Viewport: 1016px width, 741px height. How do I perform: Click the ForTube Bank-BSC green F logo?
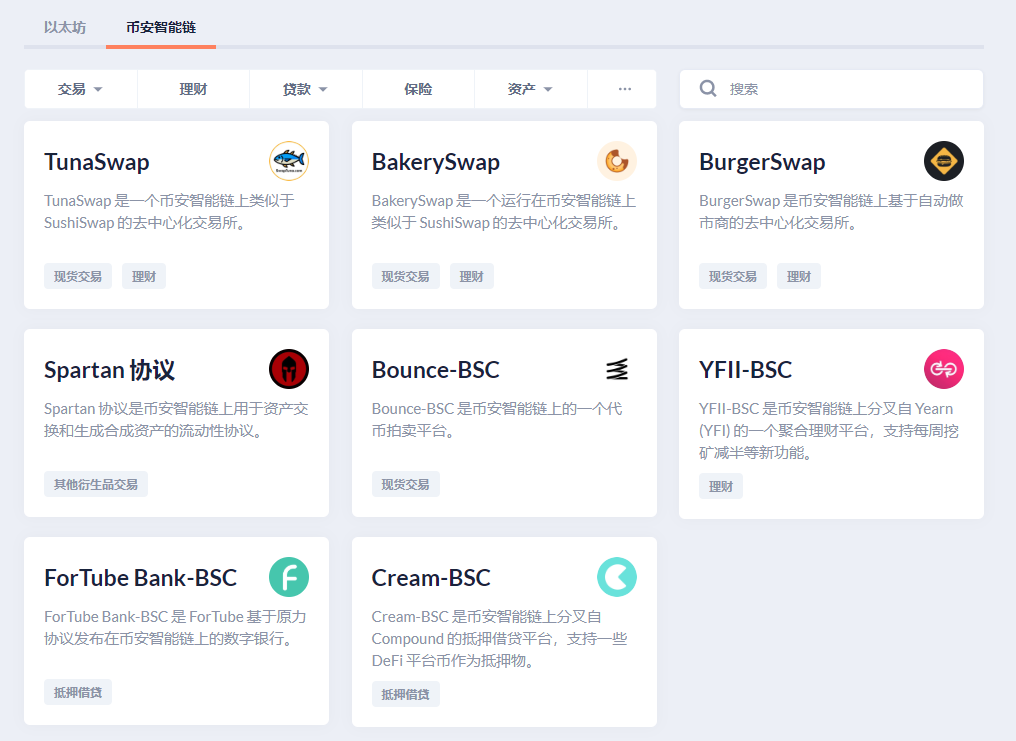click(x=289, y=577)
